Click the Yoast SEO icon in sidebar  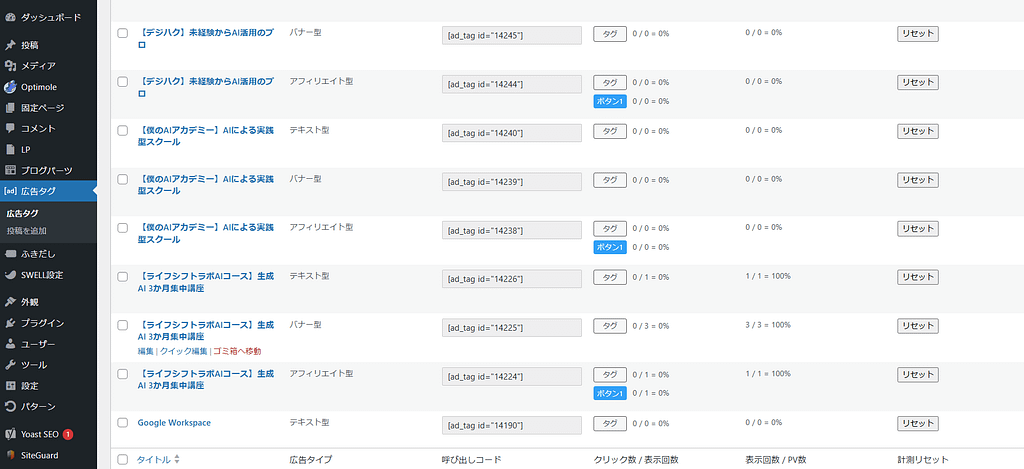10,435
